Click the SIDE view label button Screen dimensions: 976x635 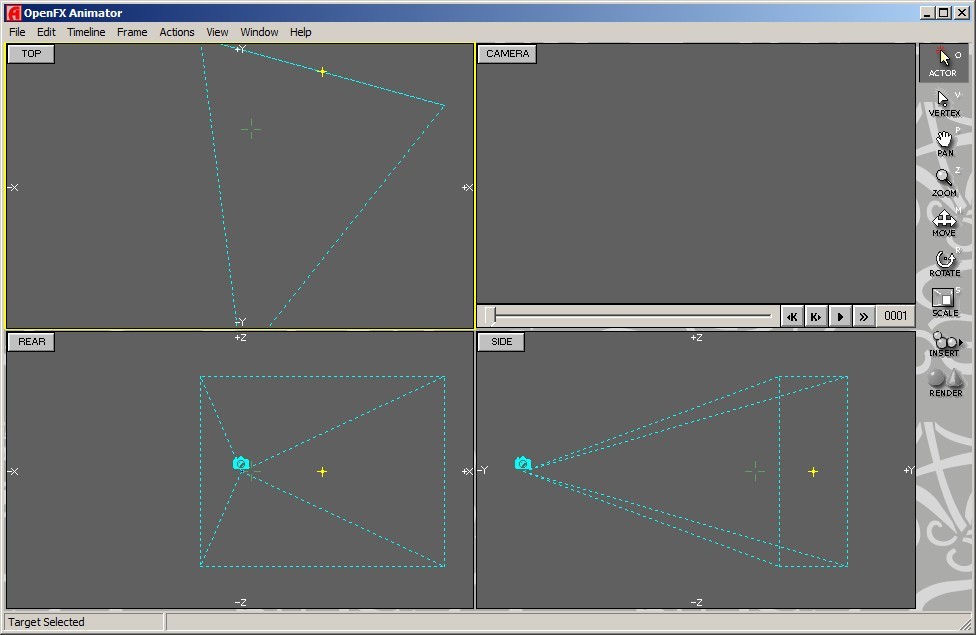coord(501,342)
